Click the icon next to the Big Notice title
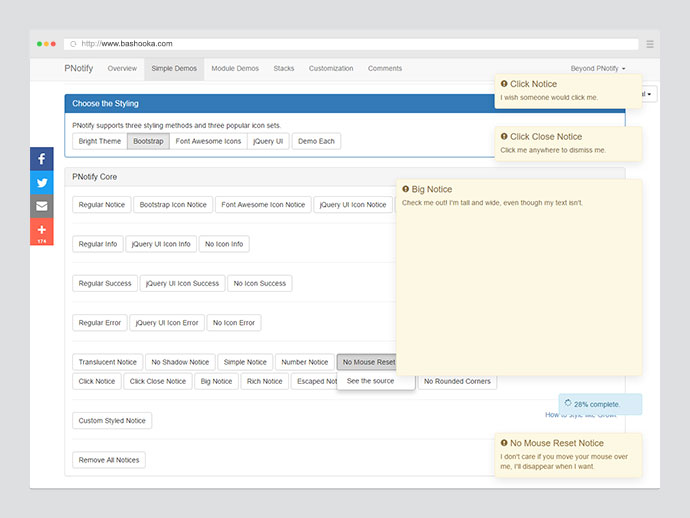The height and width of the screenshot is (518, 690). point(405,189)
